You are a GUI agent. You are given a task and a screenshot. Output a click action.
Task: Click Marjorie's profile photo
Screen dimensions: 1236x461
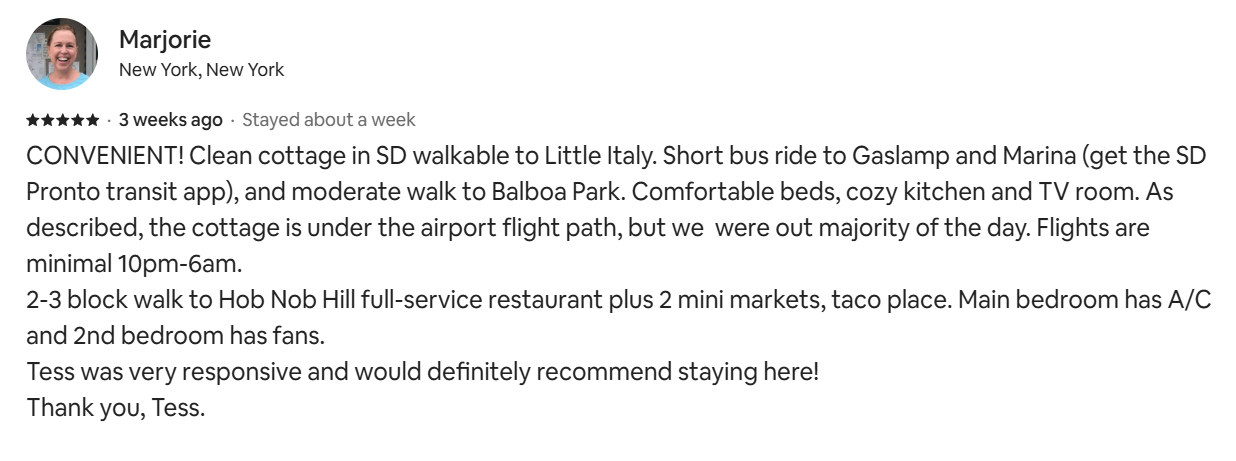[62, 54]
